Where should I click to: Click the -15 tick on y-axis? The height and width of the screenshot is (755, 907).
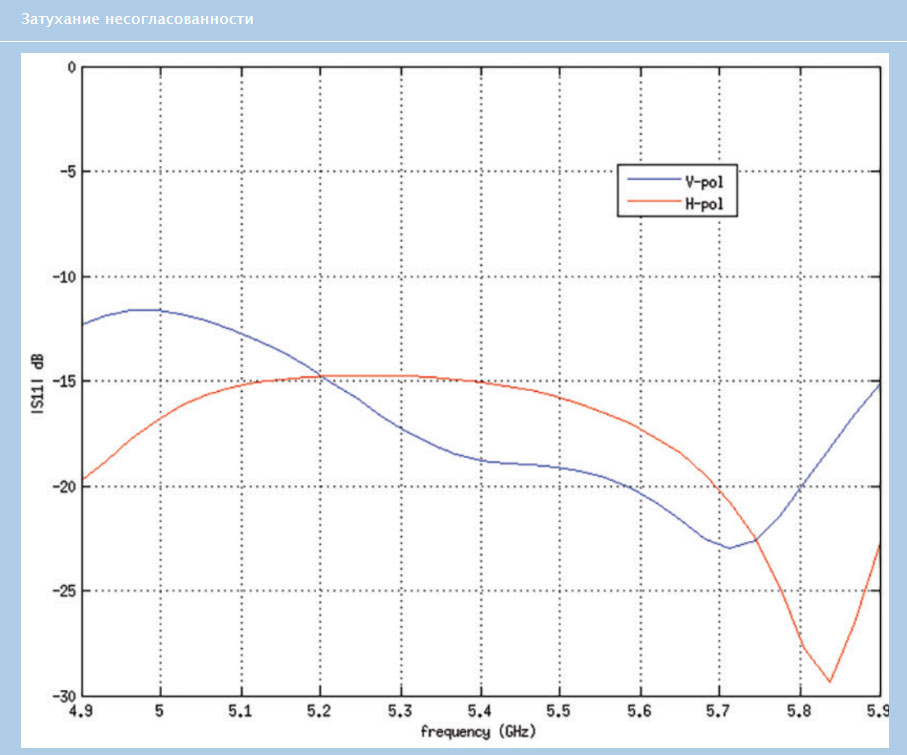64,381
